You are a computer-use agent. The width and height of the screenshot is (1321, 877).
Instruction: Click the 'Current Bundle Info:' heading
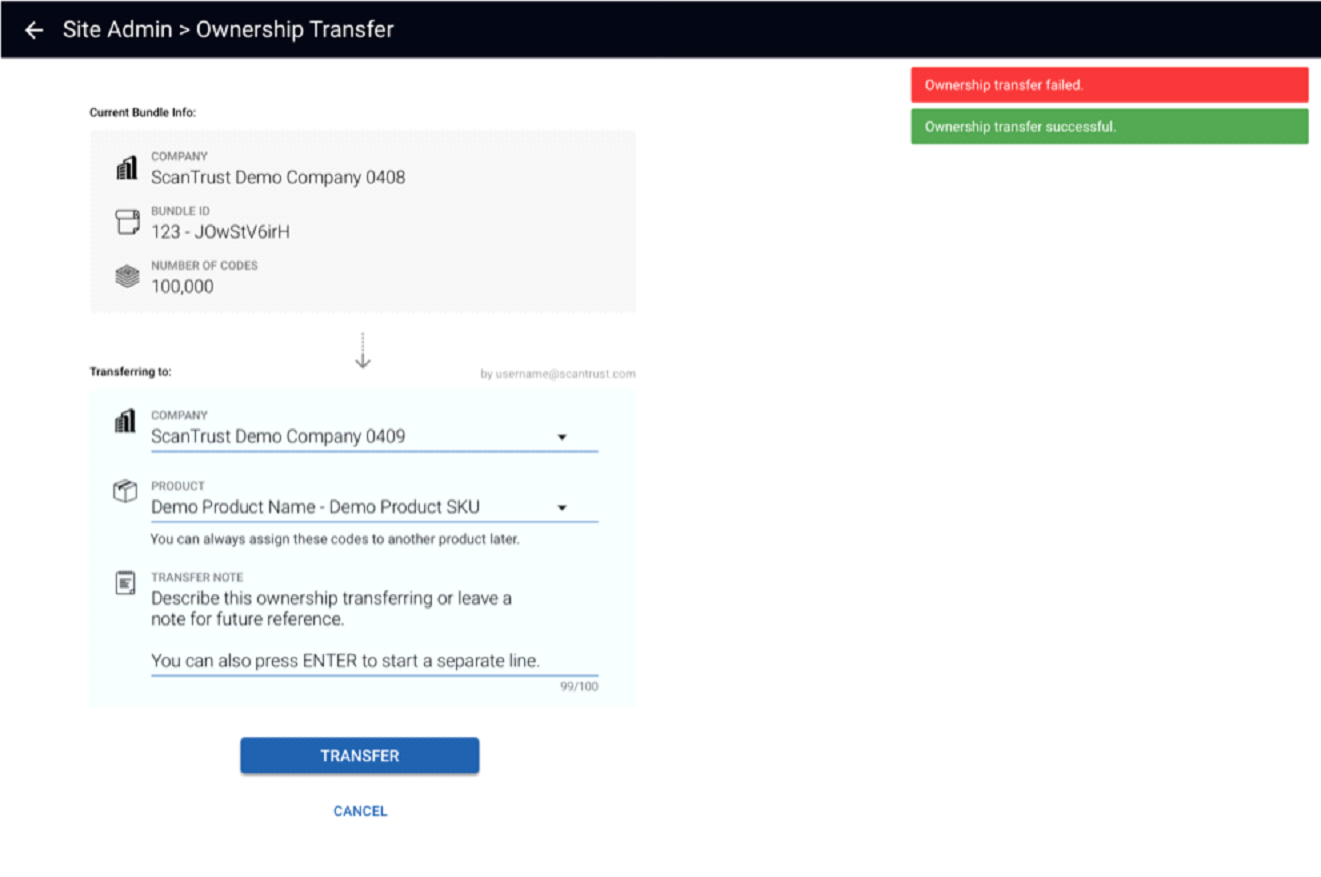143,112
